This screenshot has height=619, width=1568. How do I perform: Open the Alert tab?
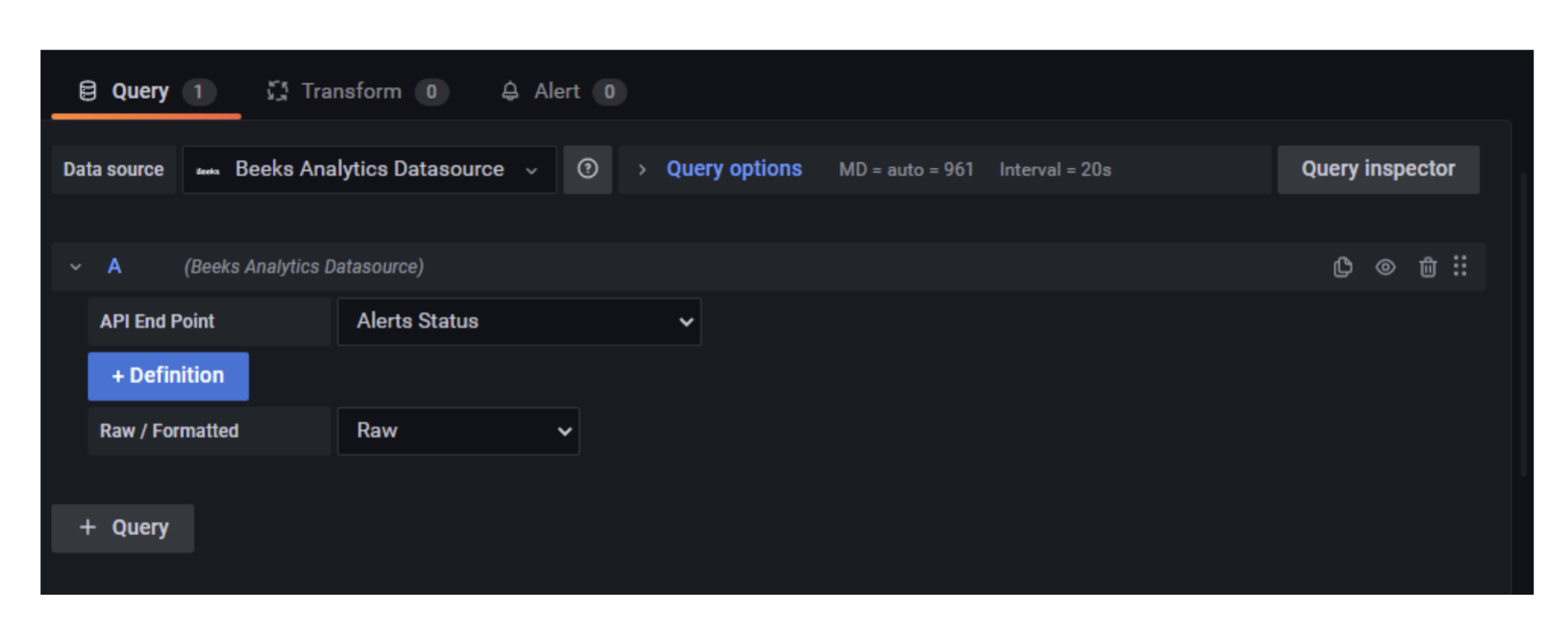click(563, 92)
